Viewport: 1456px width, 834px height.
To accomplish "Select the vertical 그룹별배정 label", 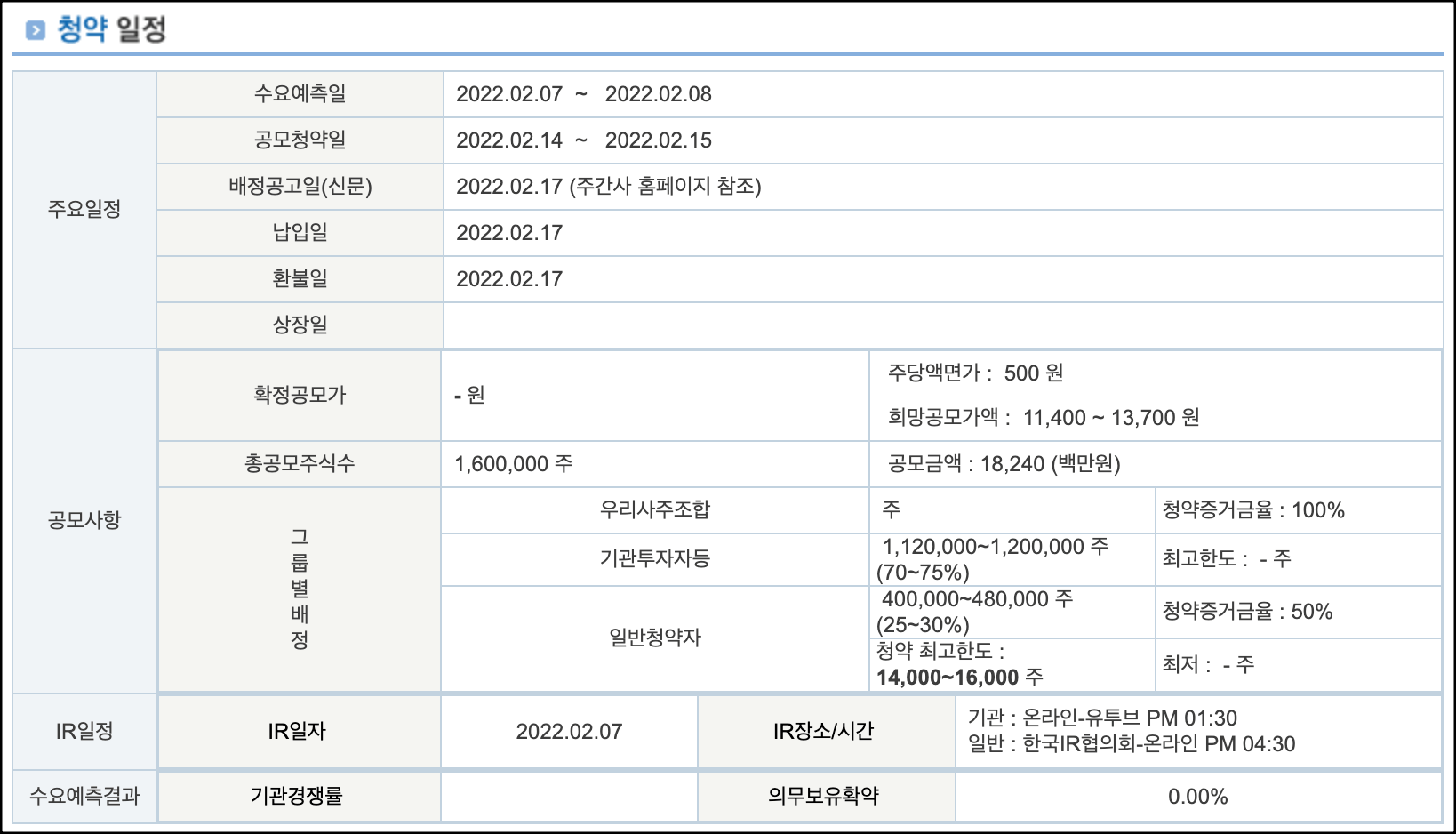I will point(300,589).
